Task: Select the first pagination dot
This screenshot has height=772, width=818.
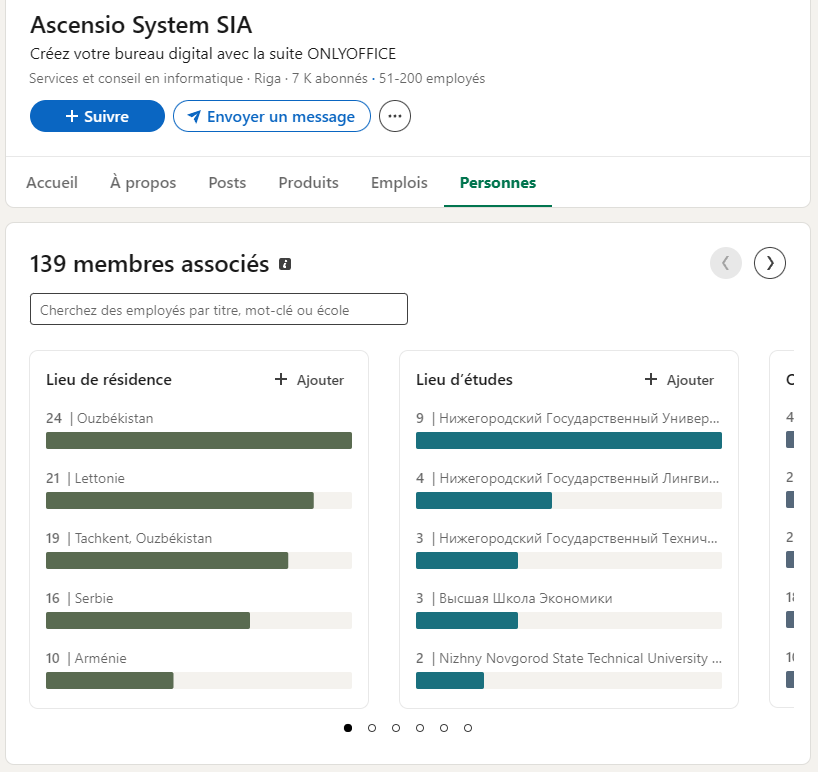Action: coord(348,728)
